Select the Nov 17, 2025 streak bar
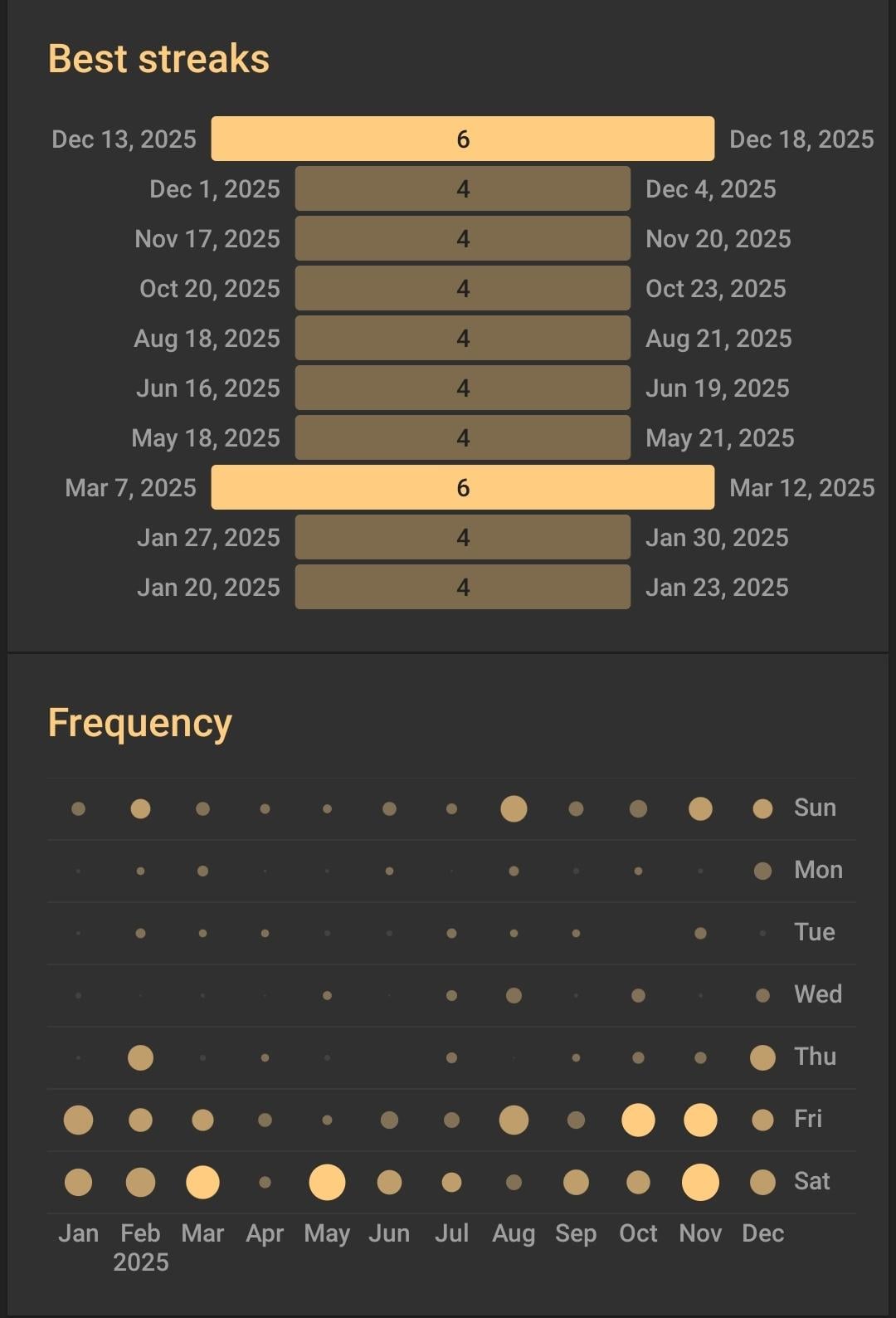 point(462,238)
